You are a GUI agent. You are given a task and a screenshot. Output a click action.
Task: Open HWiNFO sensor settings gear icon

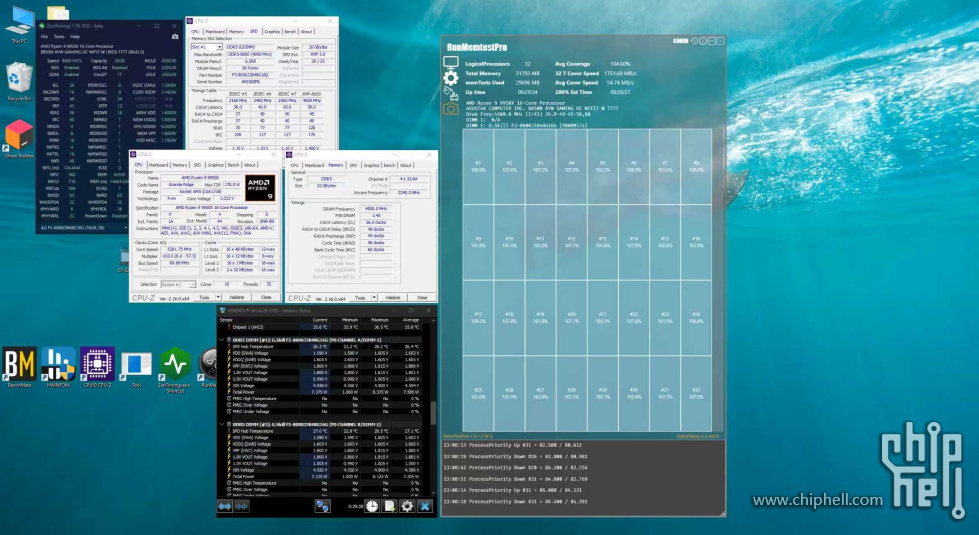click(x=407, y=506)
